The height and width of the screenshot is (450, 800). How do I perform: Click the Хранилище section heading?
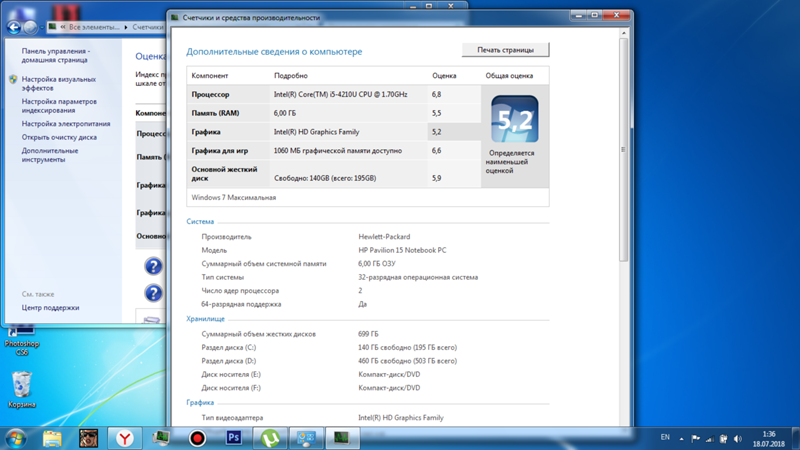tap(206, 318)
